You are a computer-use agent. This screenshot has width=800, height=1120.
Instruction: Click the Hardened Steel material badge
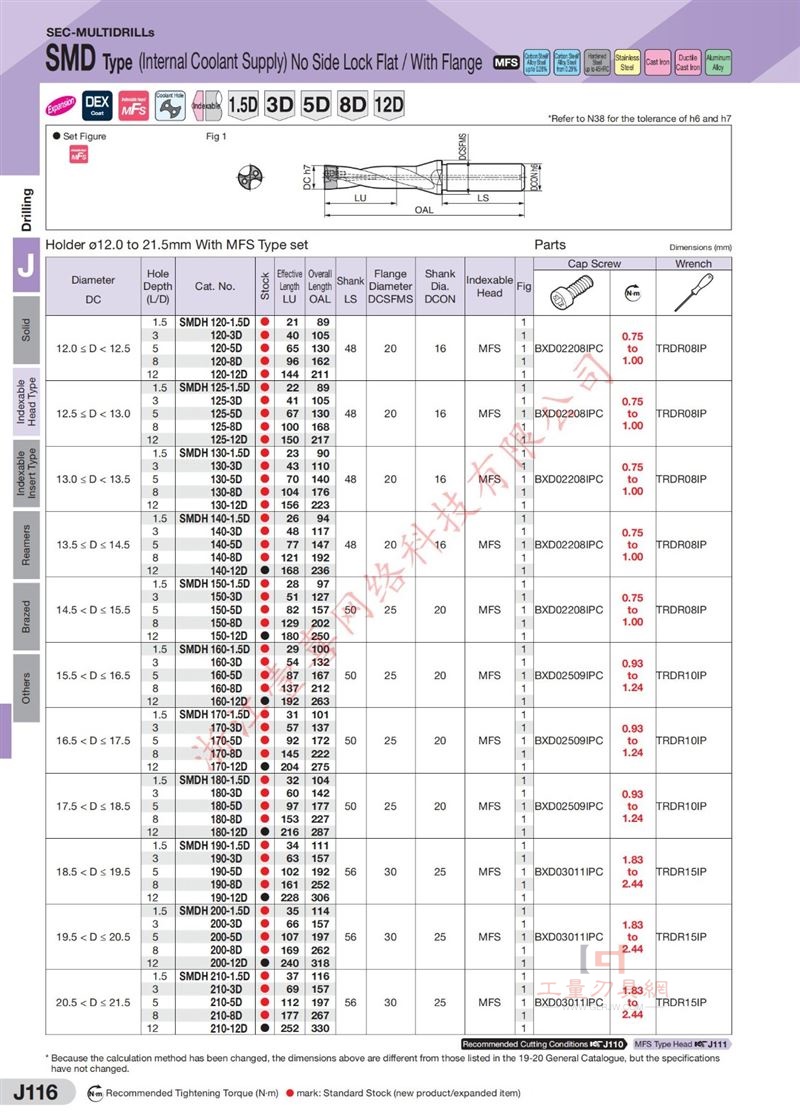(x=597, y=63)
